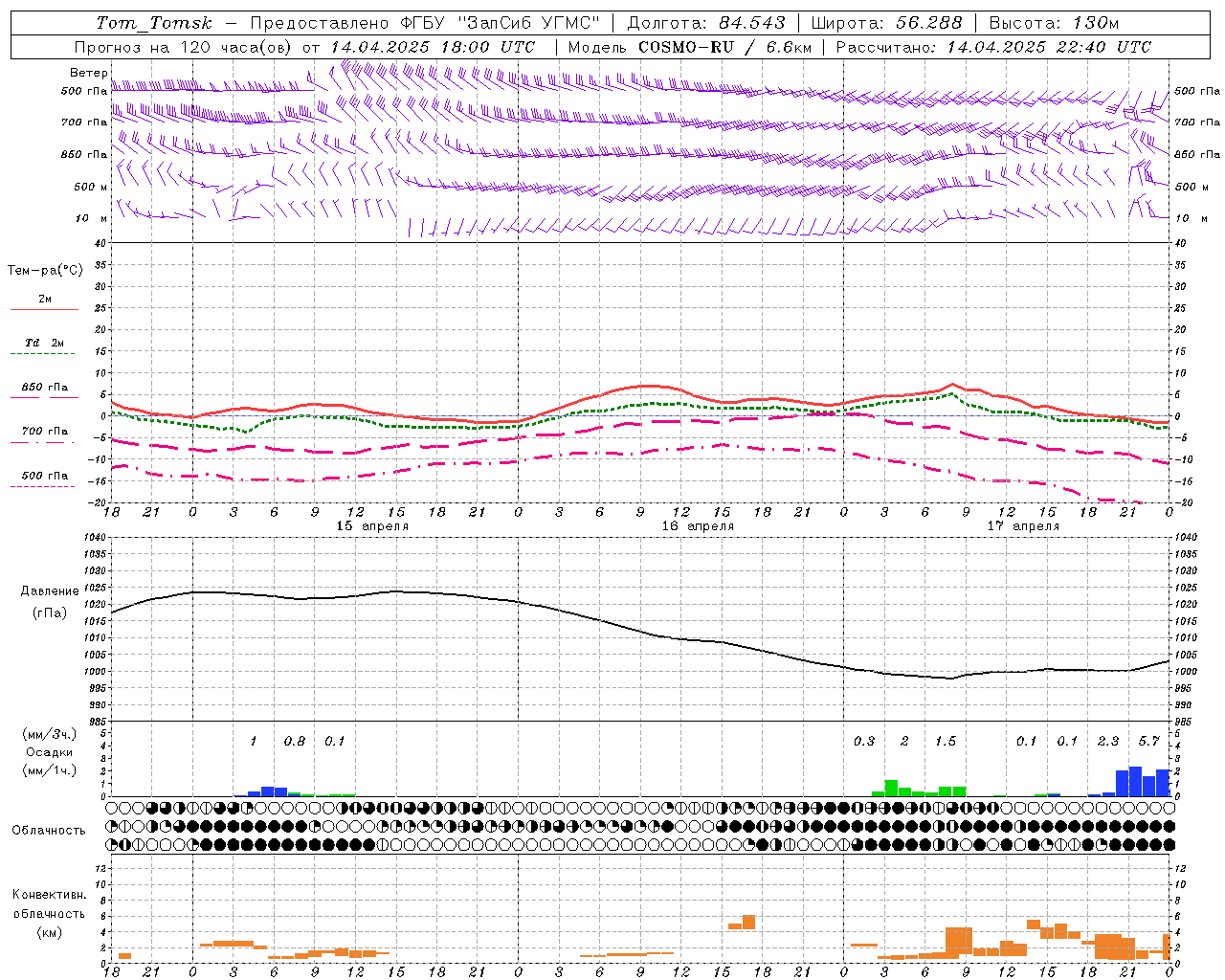
Task: Select the model name COSMO-RU / 6.6км
Action: click(725, 47)
